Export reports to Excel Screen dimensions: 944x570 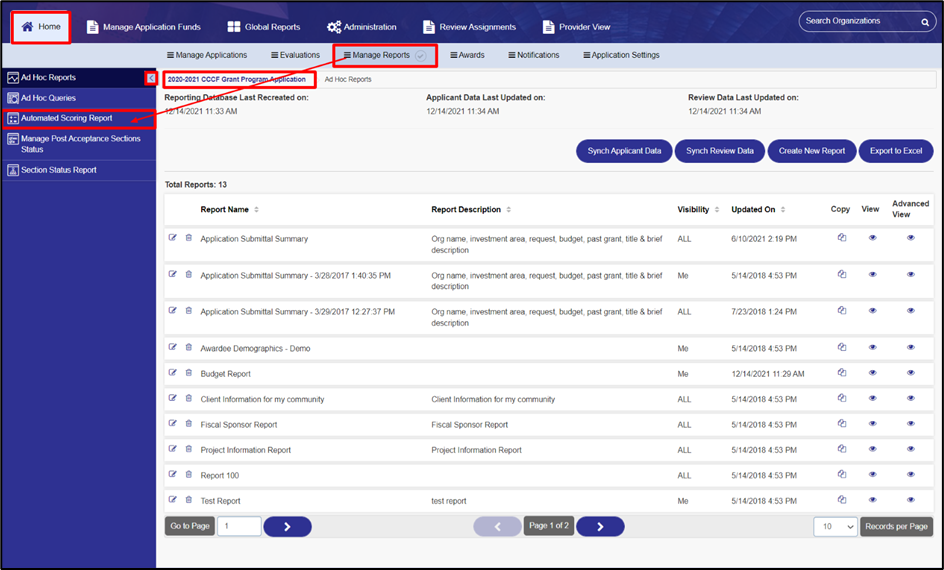[x=896, y=151]
